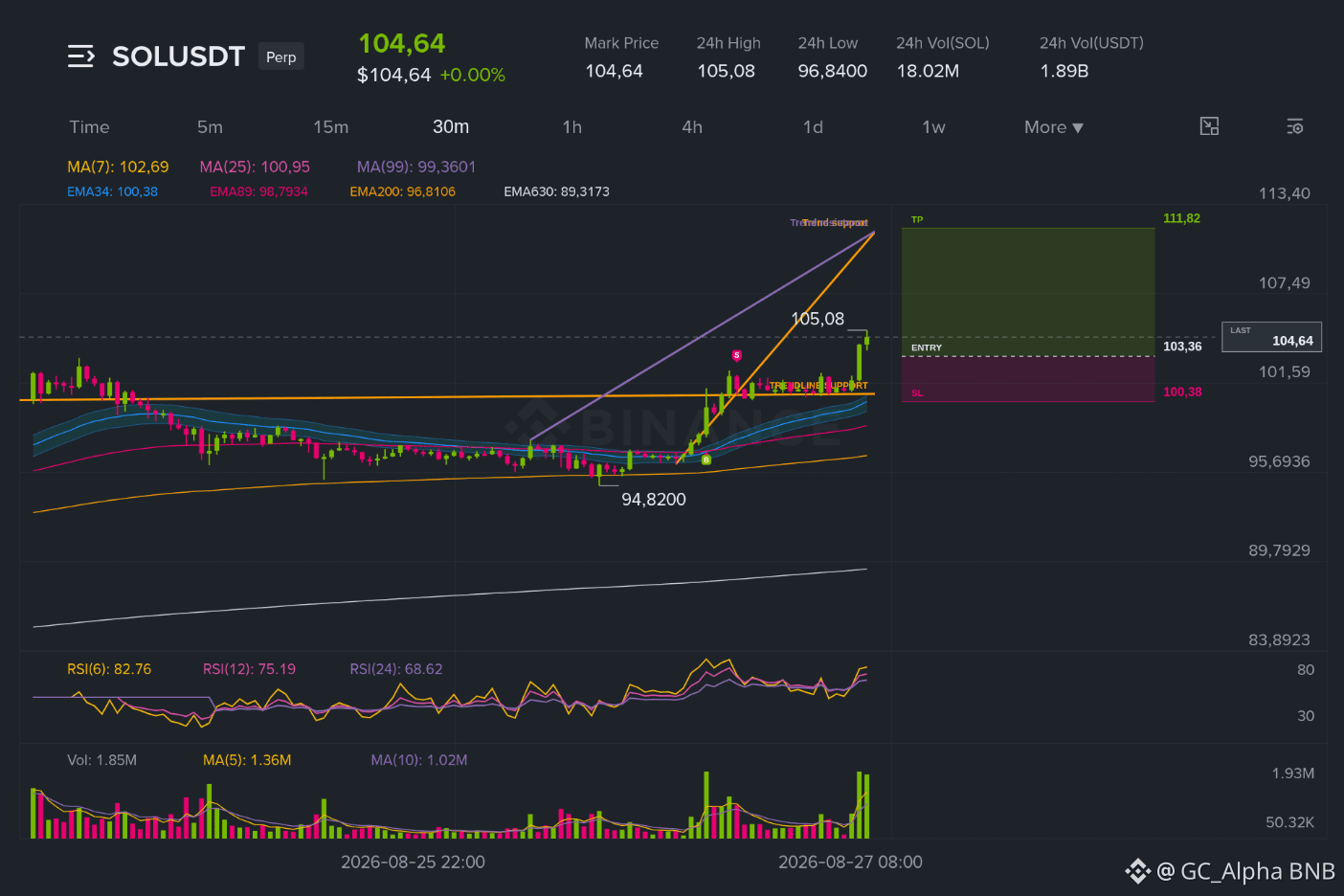Click the 89,7929 price axis label
This screenshot has height=896, width=1344.
pyautogui.click(x=1279, y=550)
